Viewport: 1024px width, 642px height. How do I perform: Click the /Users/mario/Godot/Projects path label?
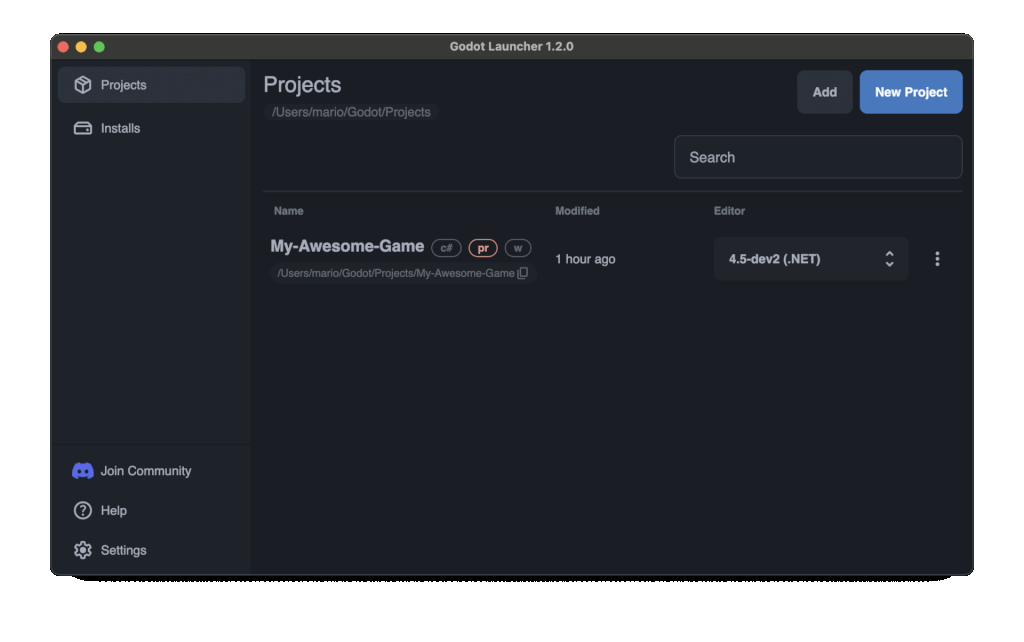click(351, 112)
